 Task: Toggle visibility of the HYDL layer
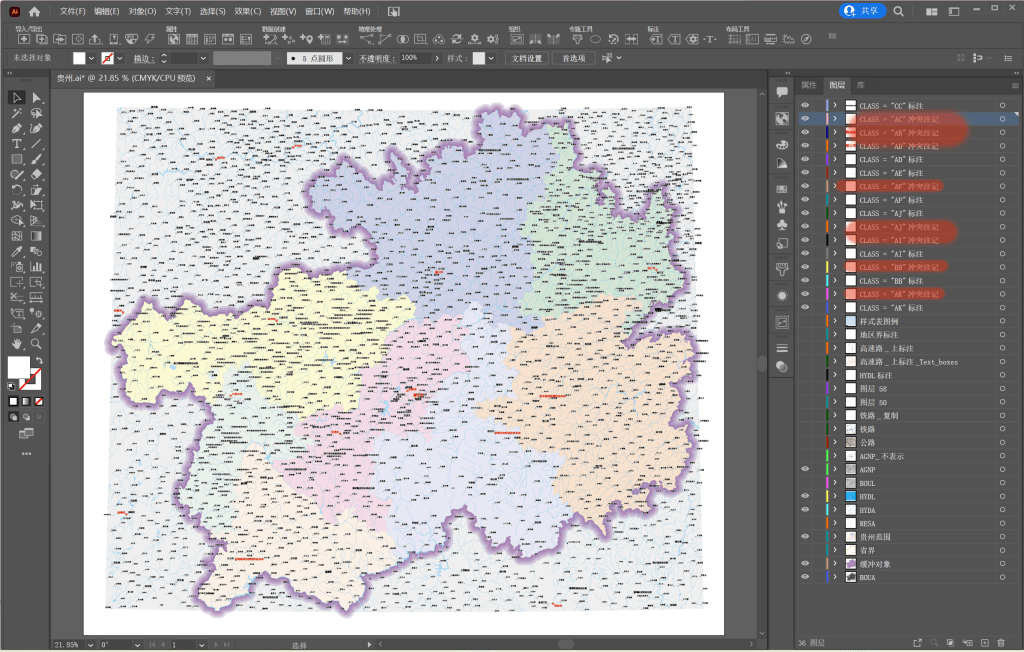(x=805, y=496)
